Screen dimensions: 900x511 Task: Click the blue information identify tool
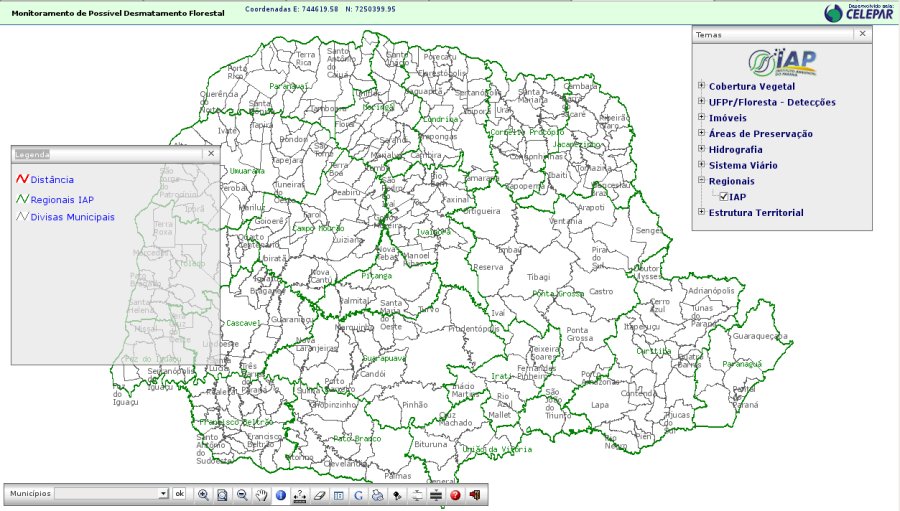[x=280, y=494]
